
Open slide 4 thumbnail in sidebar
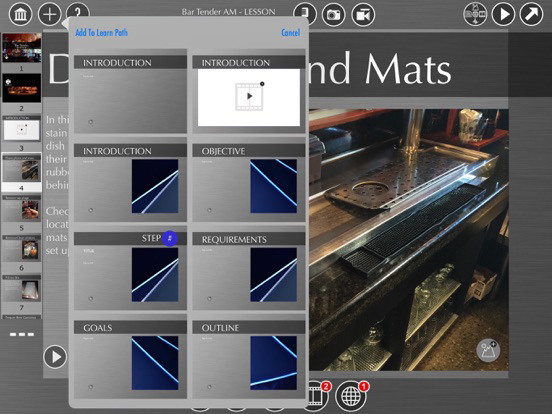coord(21,168)
